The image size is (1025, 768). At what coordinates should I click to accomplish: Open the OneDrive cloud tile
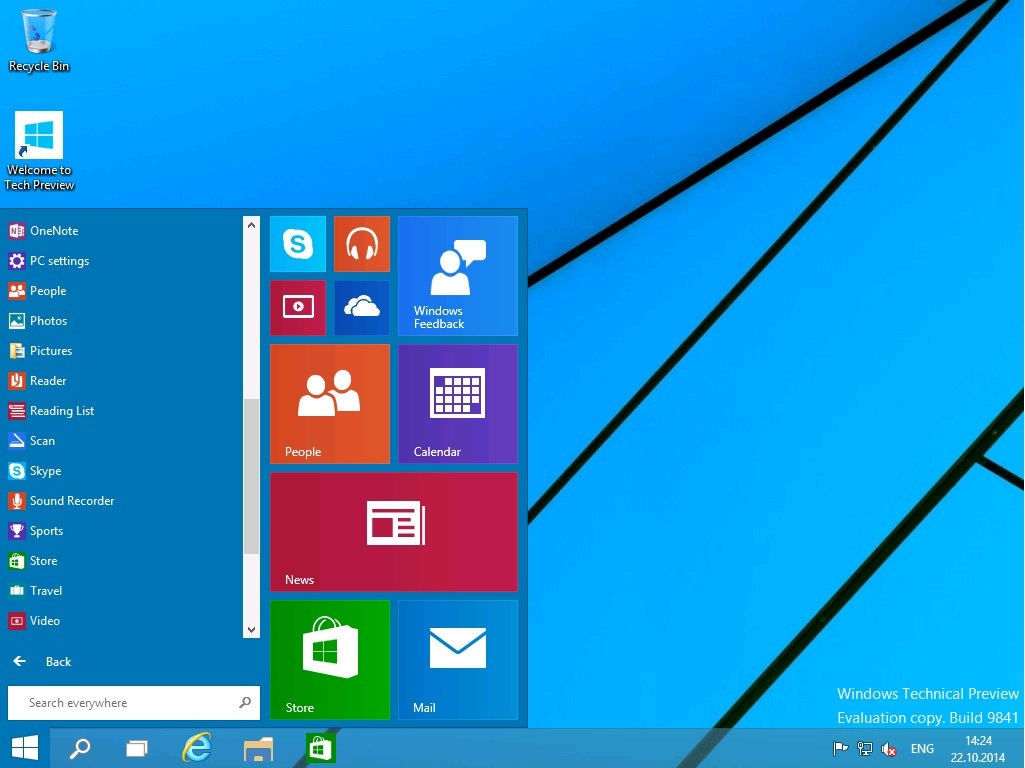(x=361, y=308)
